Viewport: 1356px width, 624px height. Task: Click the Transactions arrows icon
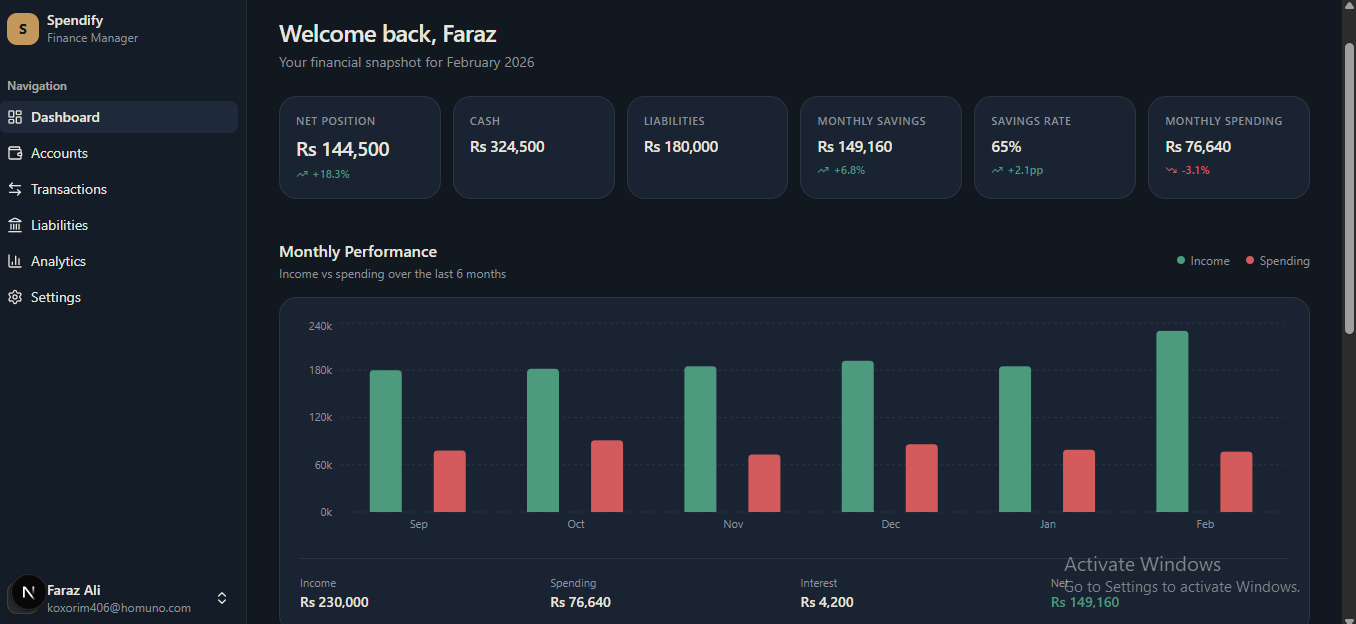tap(15, 189)
